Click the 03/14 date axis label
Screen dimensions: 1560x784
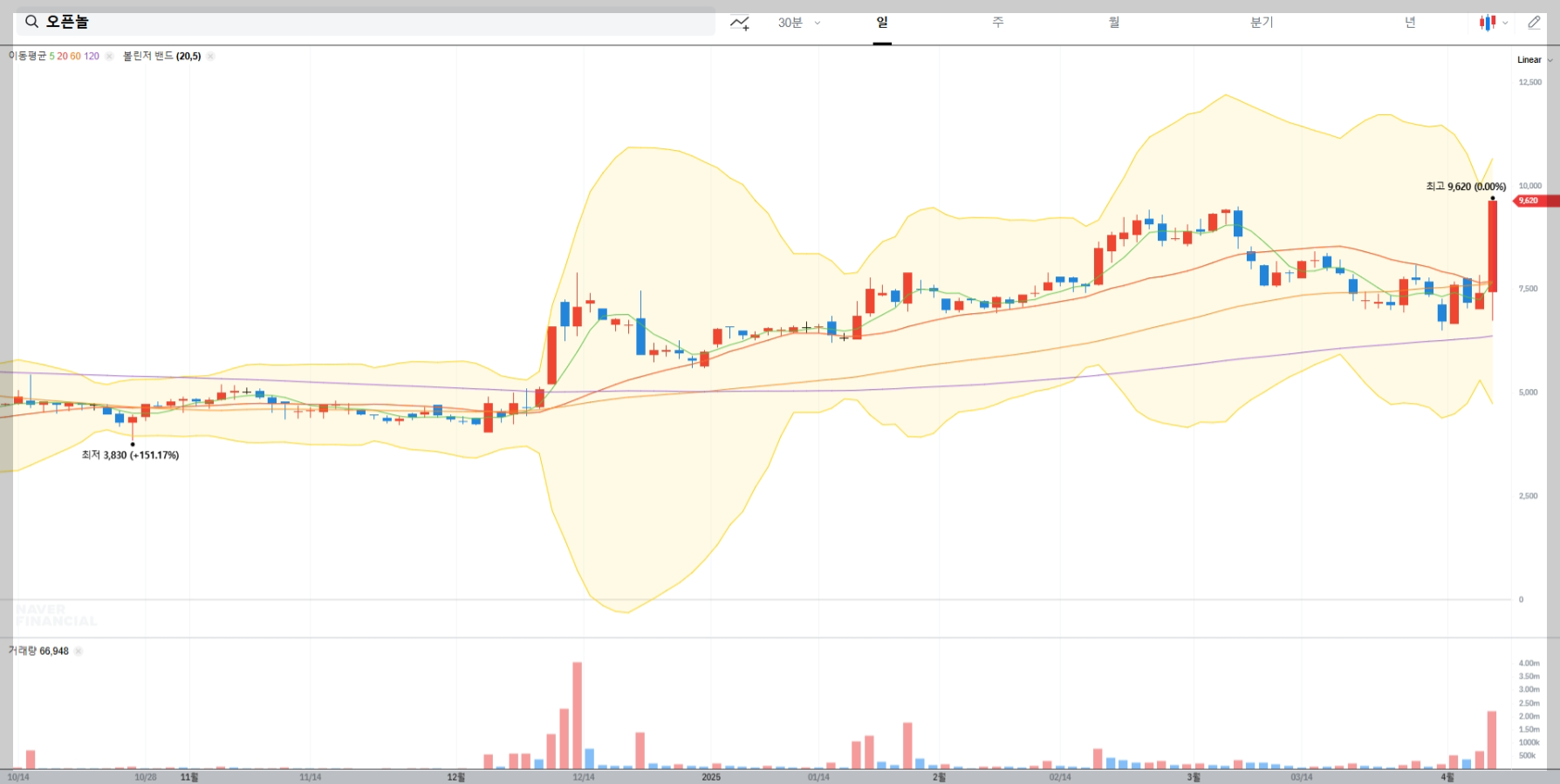pos(1302,777)
